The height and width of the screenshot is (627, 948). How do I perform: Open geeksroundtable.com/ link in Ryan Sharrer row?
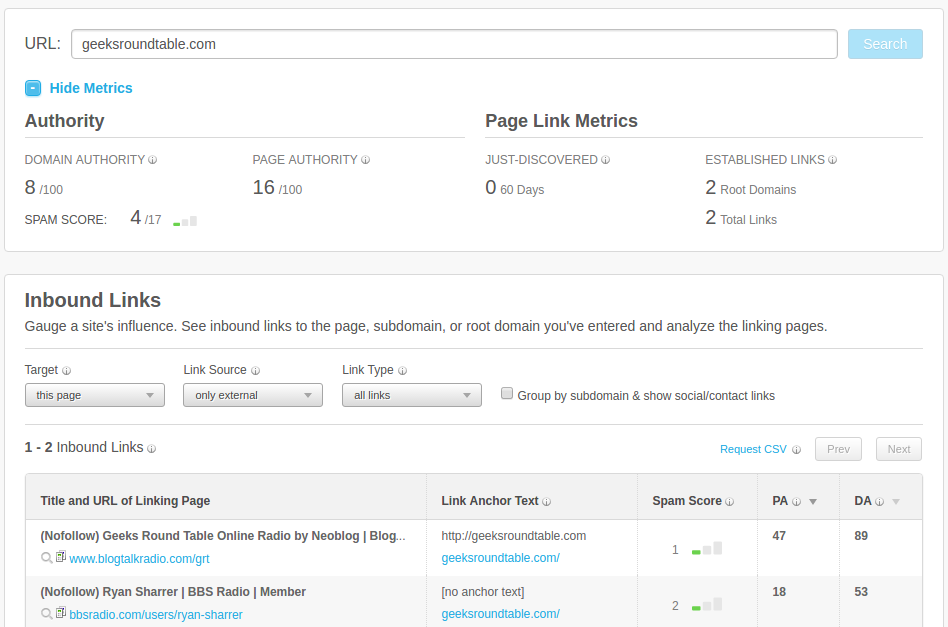point(501,614)
